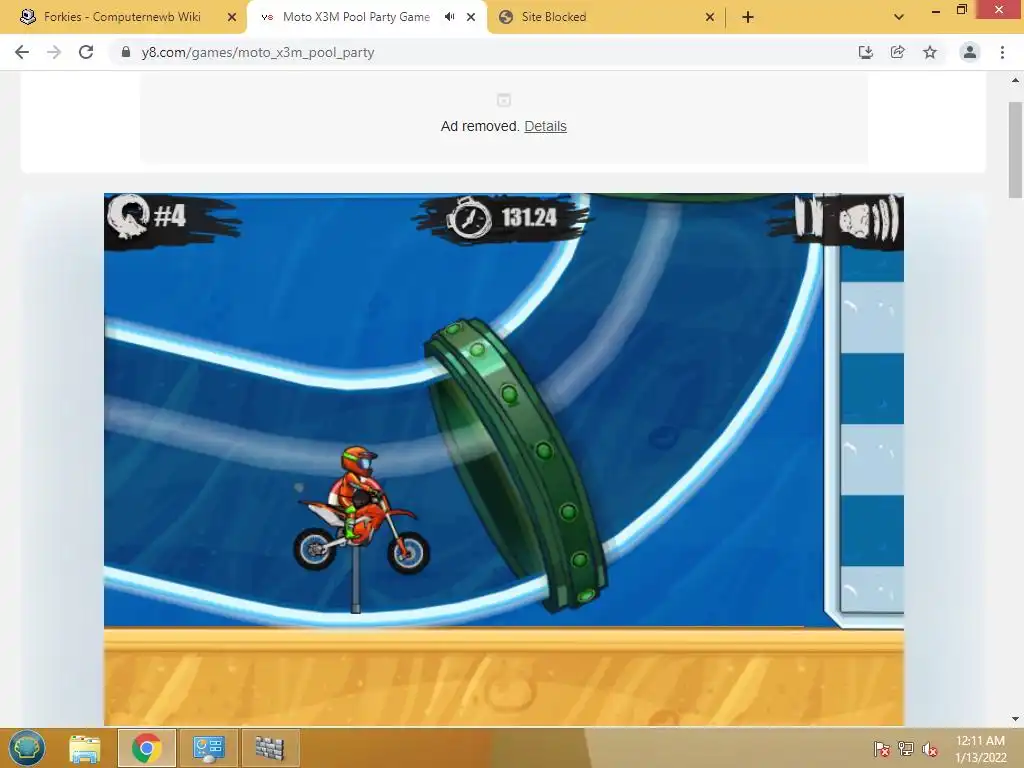This screenshot has width=1024, height=768.
Task: Pause the game with the pause icon
Action: tap(808, 216)
